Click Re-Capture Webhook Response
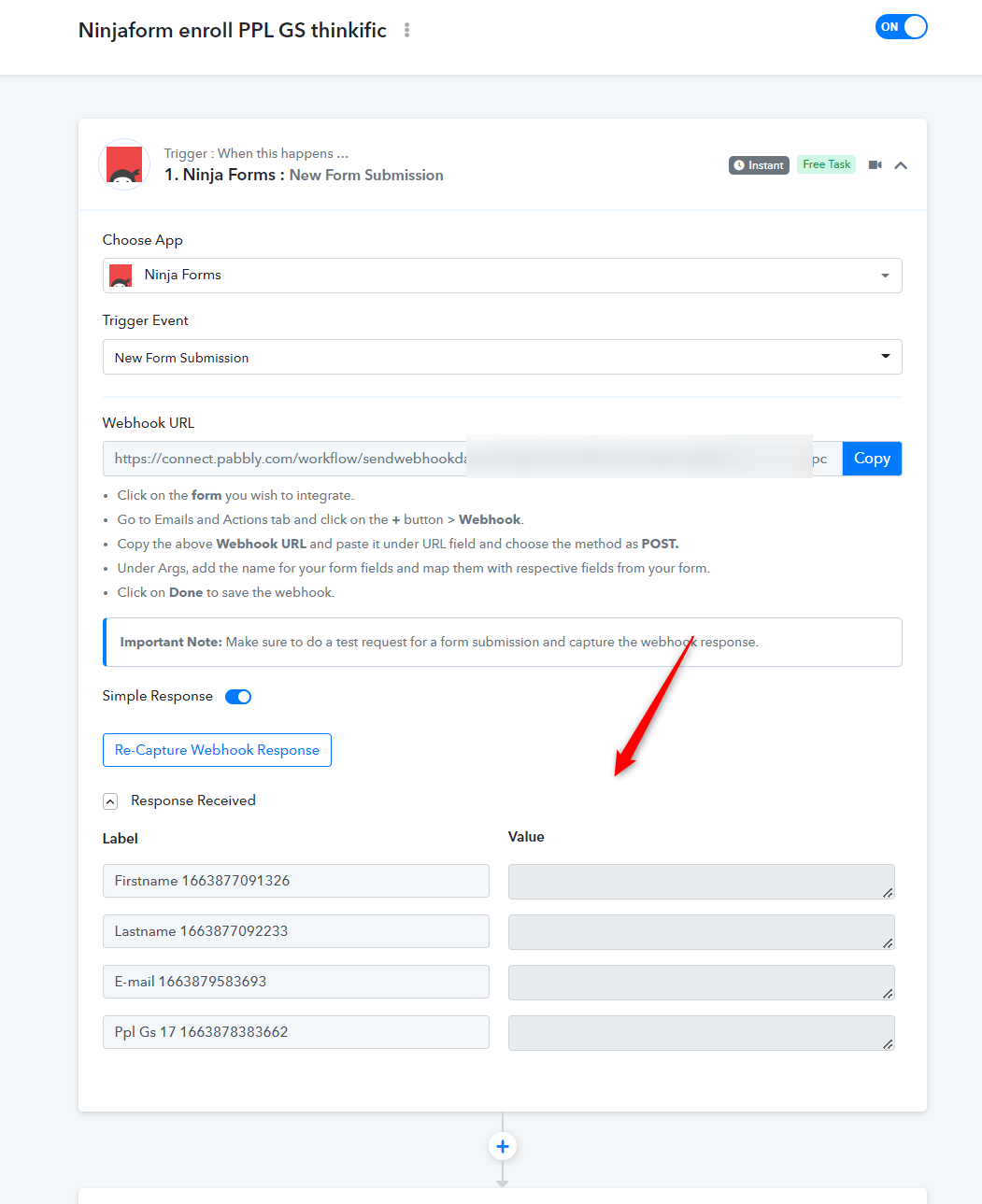Image resolution: width=982 pixels, height=1204 pixels. click(217, 750)
